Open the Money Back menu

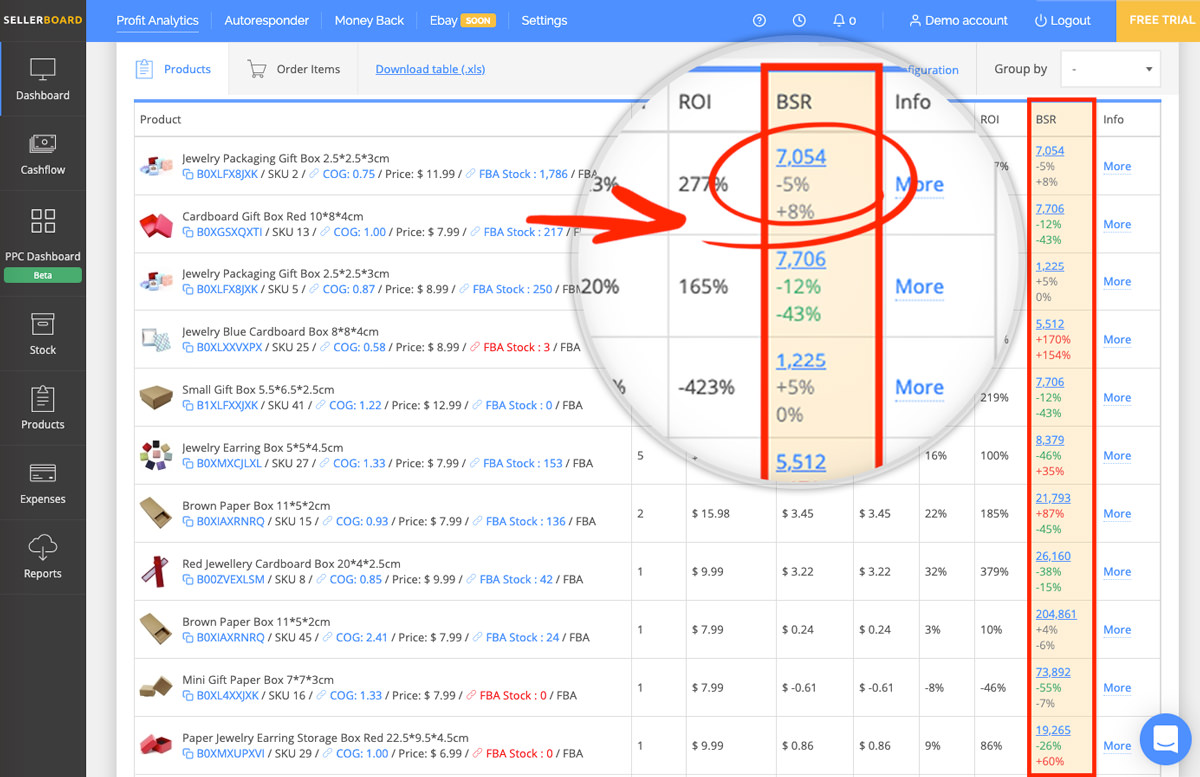coord(369,20)
